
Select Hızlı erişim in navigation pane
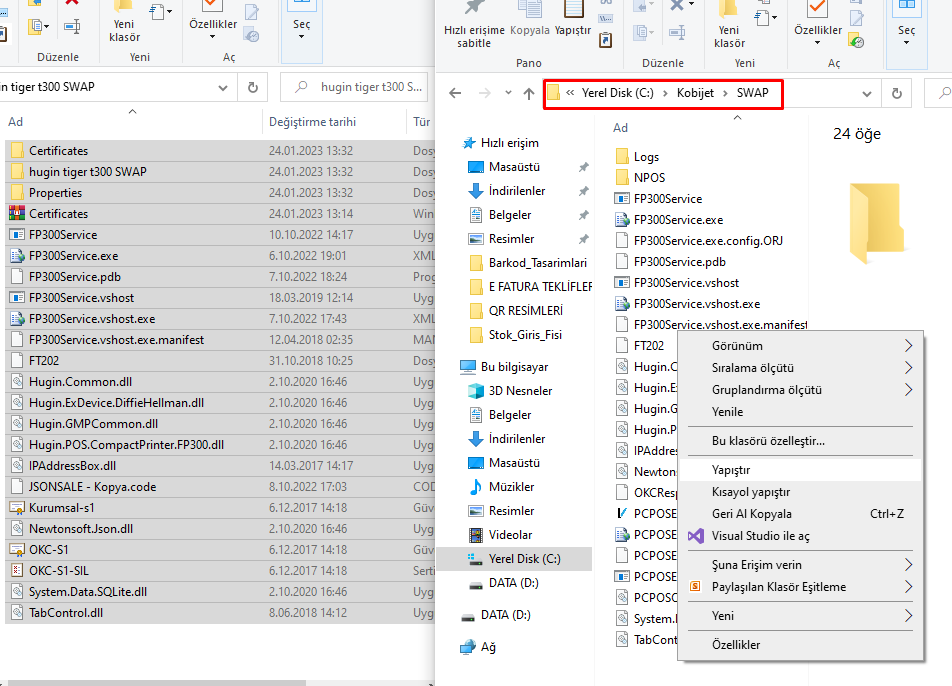pos(509,143)
